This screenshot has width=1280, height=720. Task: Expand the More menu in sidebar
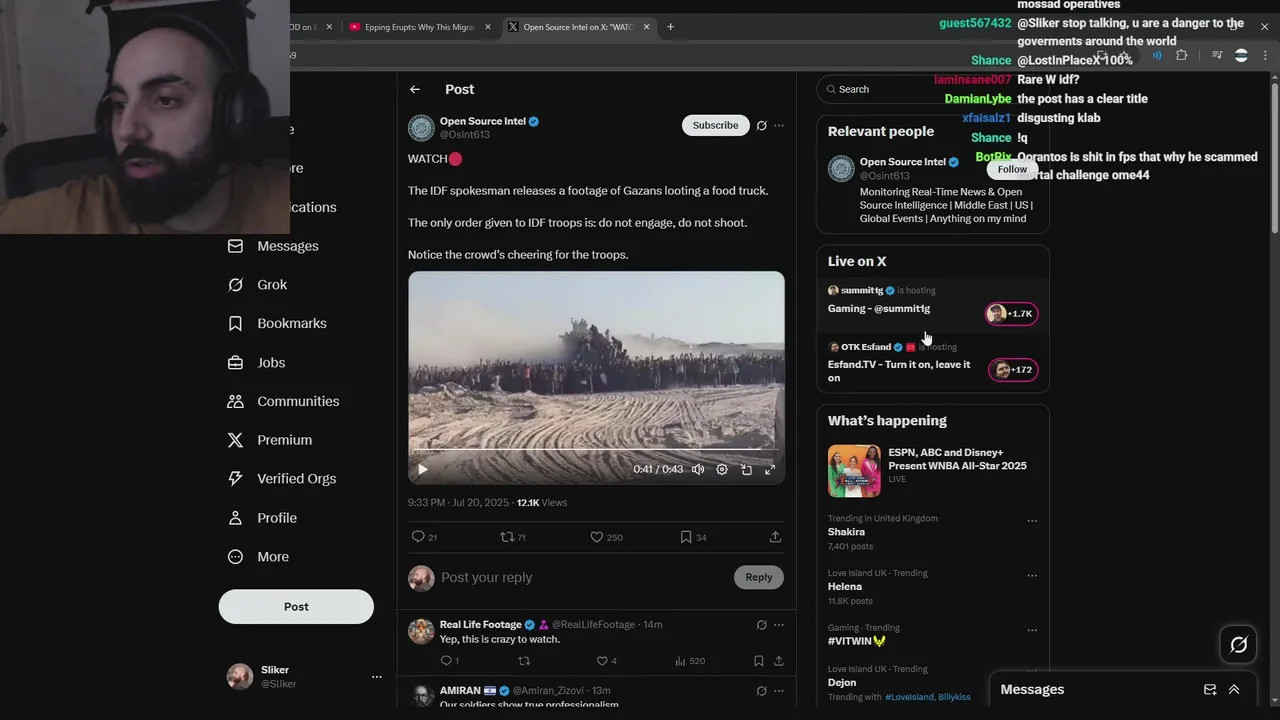(x=258, y=557)
